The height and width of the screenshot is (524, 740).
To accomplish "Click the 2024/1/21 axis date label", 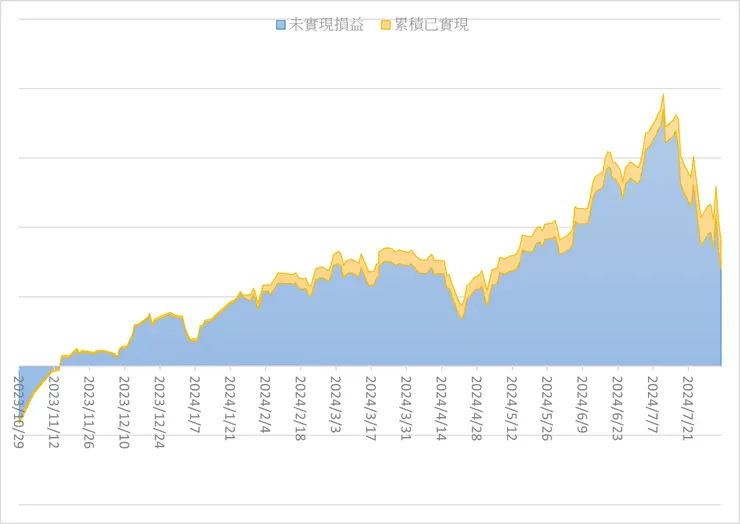I will point(230,408).
